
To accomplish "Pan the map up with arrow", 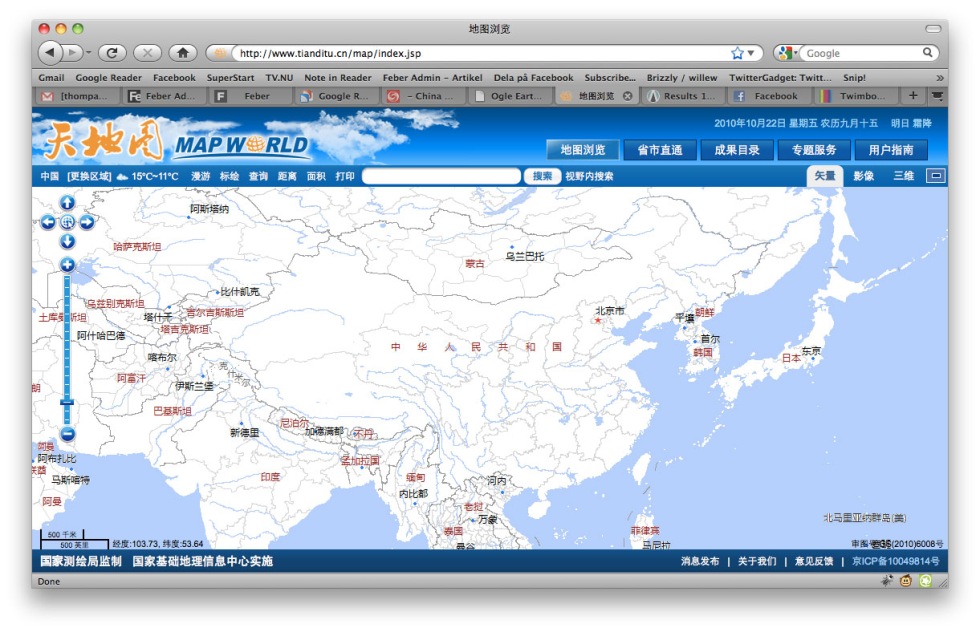I will pyautogui.click(x=67, y=203).
